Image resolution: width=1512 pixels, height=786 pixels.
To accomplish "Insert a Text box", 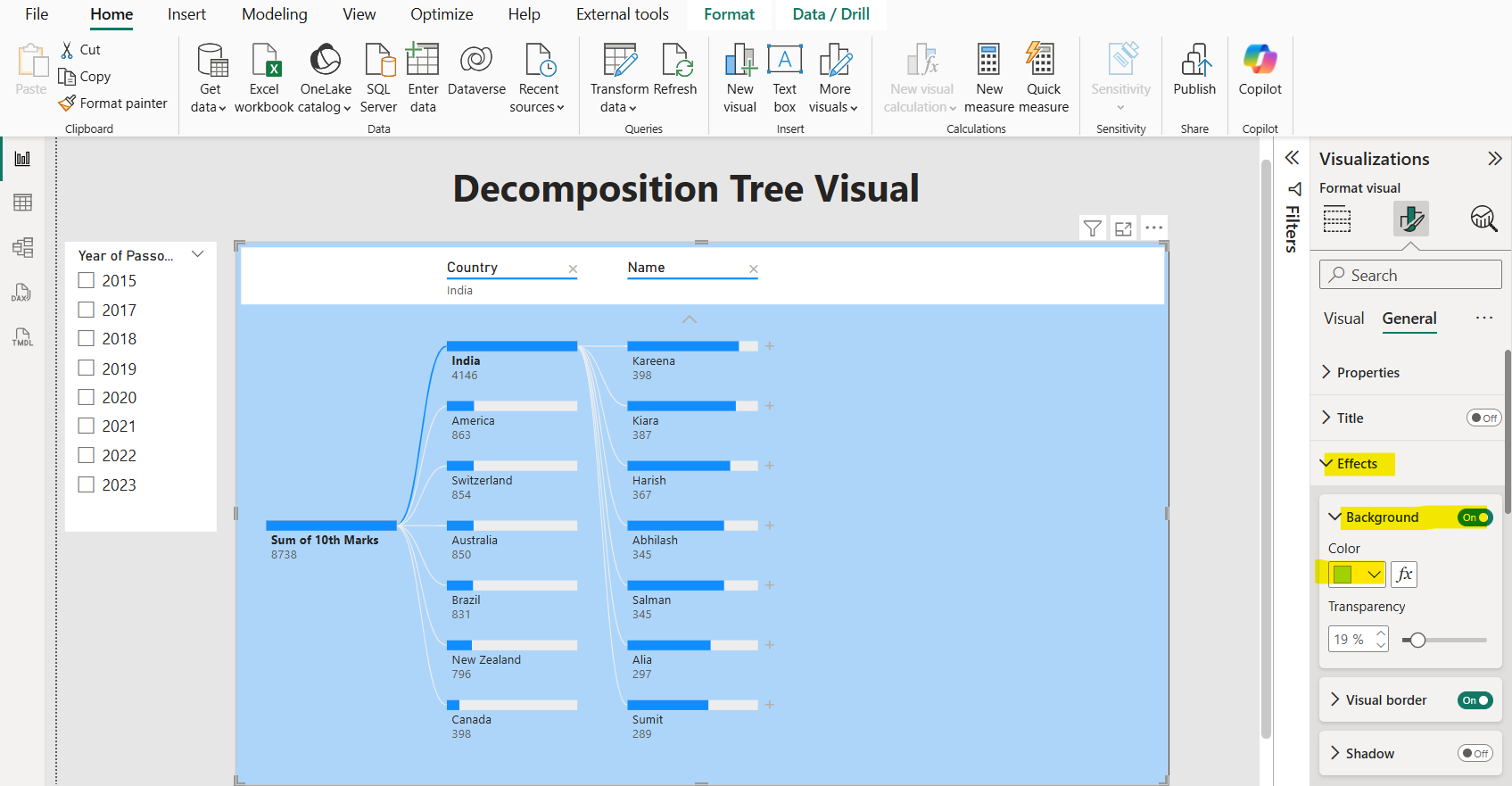I will click(784, 61).
